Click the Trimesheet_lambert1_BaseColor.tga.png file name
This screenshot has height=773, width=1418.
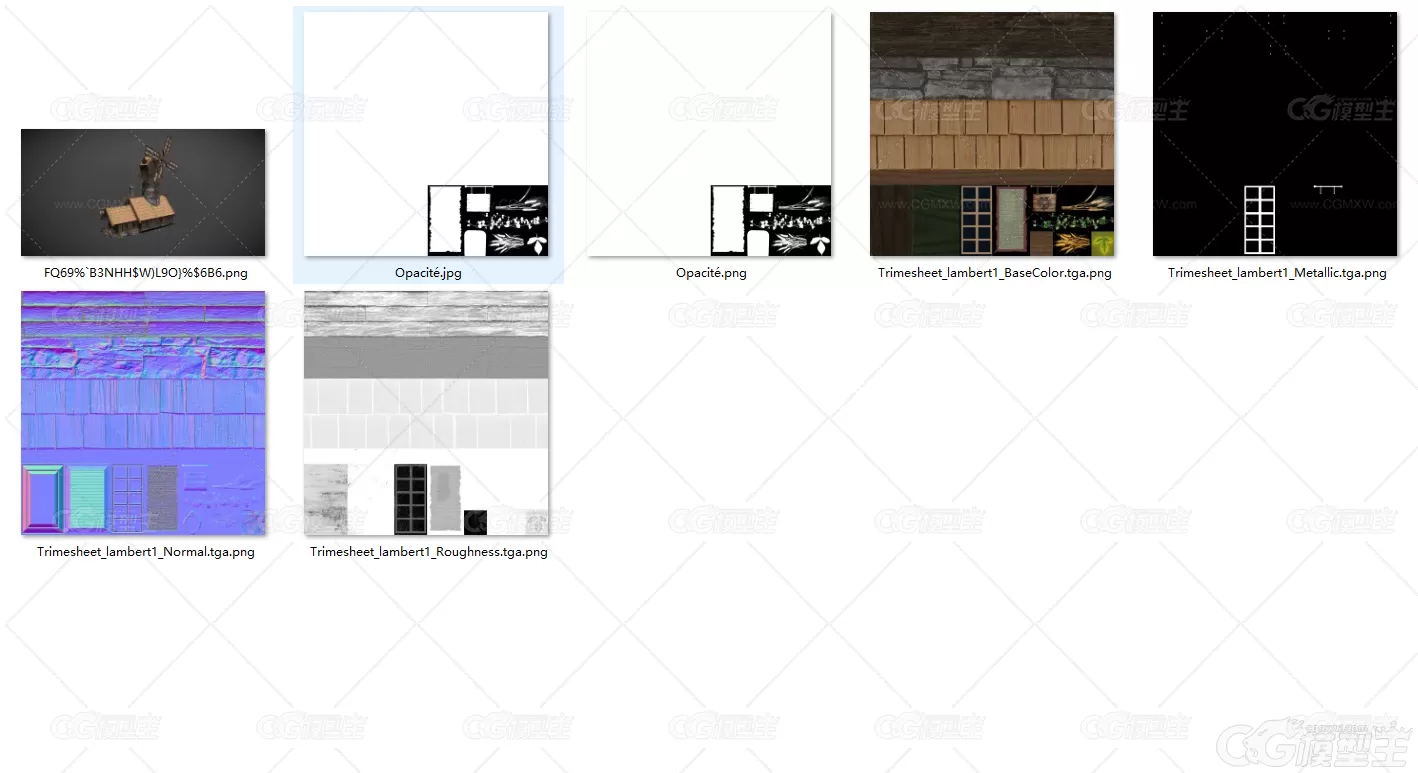pyautogui.click(x=995, y=272)
